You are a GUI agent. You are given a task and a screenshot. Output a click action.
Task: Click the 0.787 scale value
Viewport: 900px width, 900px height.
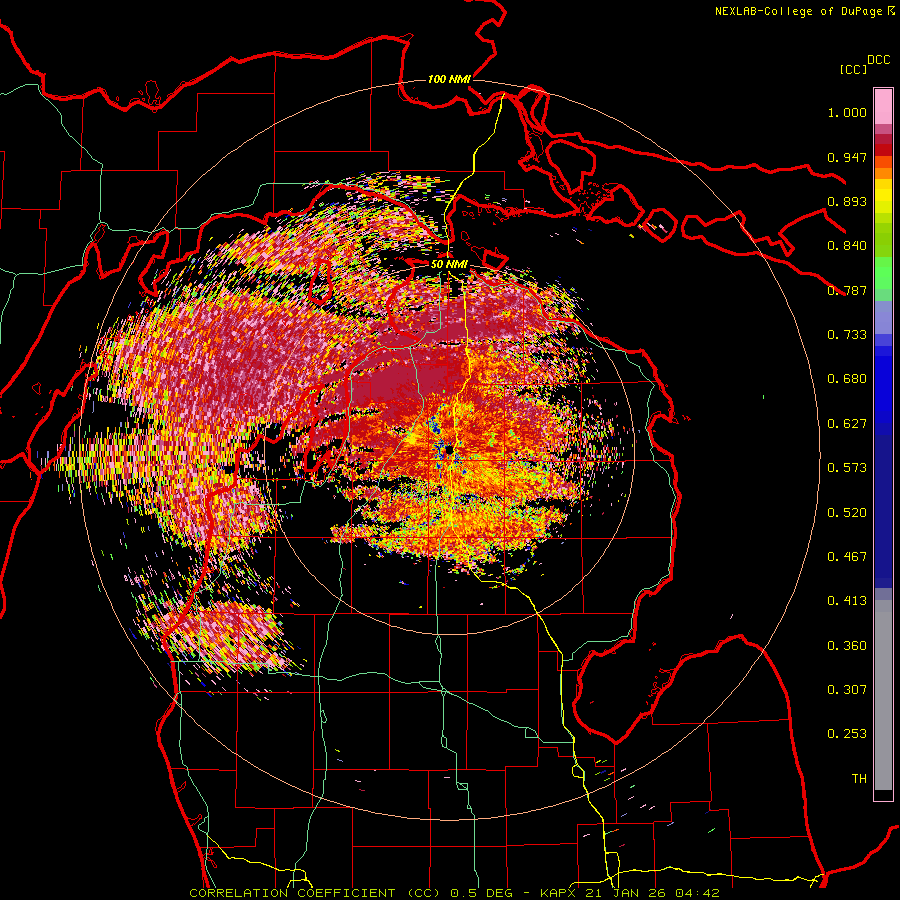point(847,290)
